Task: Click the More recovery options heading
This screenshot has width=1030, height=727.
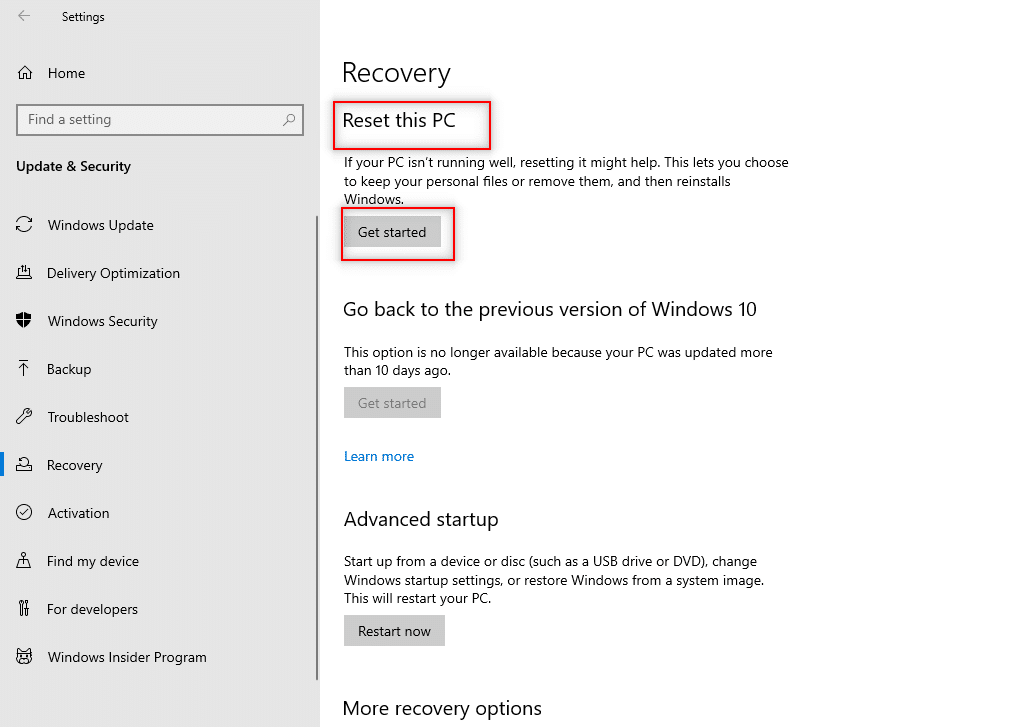Action: [442, 708]
